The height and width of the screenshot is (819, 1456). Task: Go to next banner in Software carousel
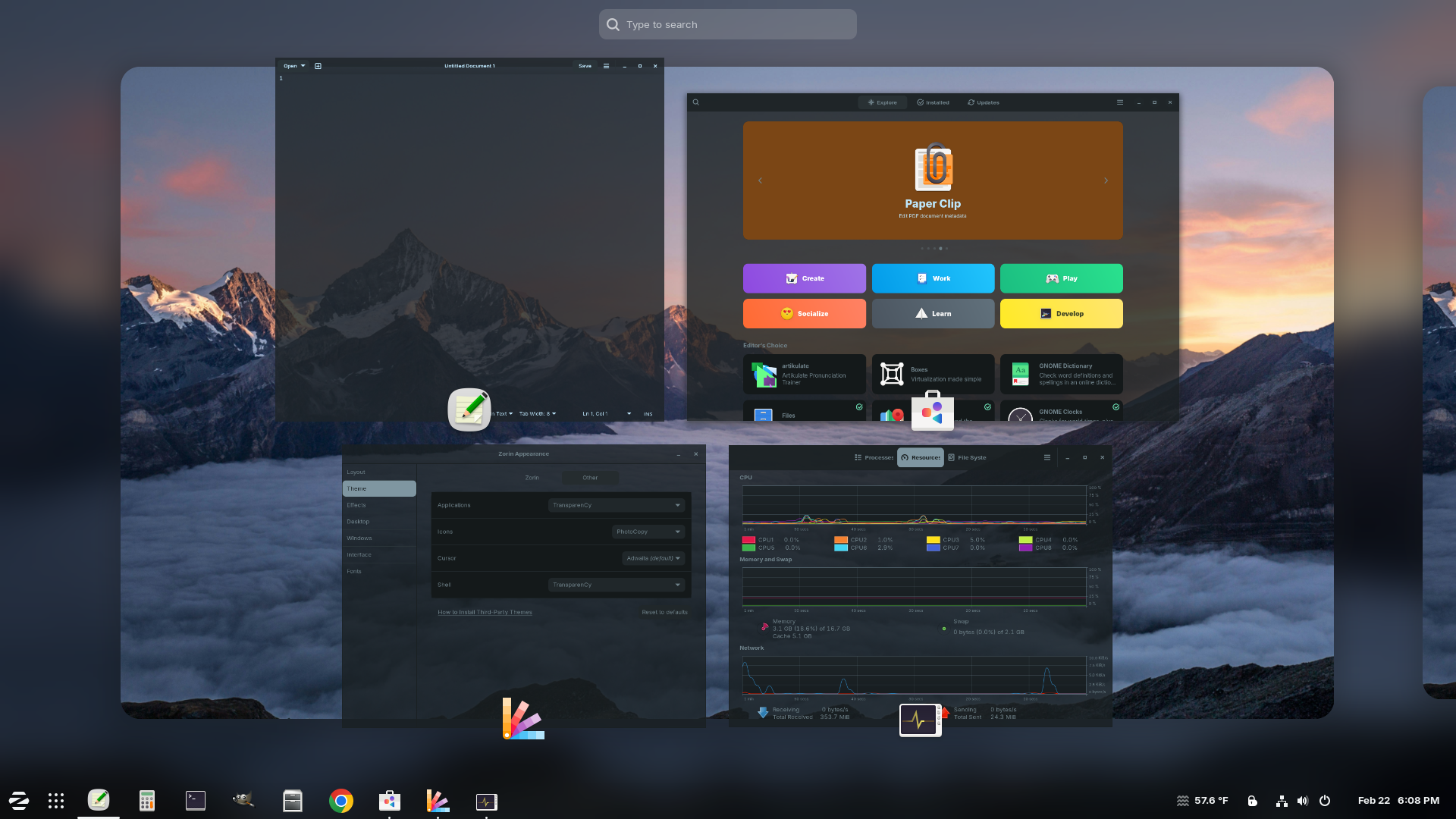pyautogui.click(x=1106, y=180)
